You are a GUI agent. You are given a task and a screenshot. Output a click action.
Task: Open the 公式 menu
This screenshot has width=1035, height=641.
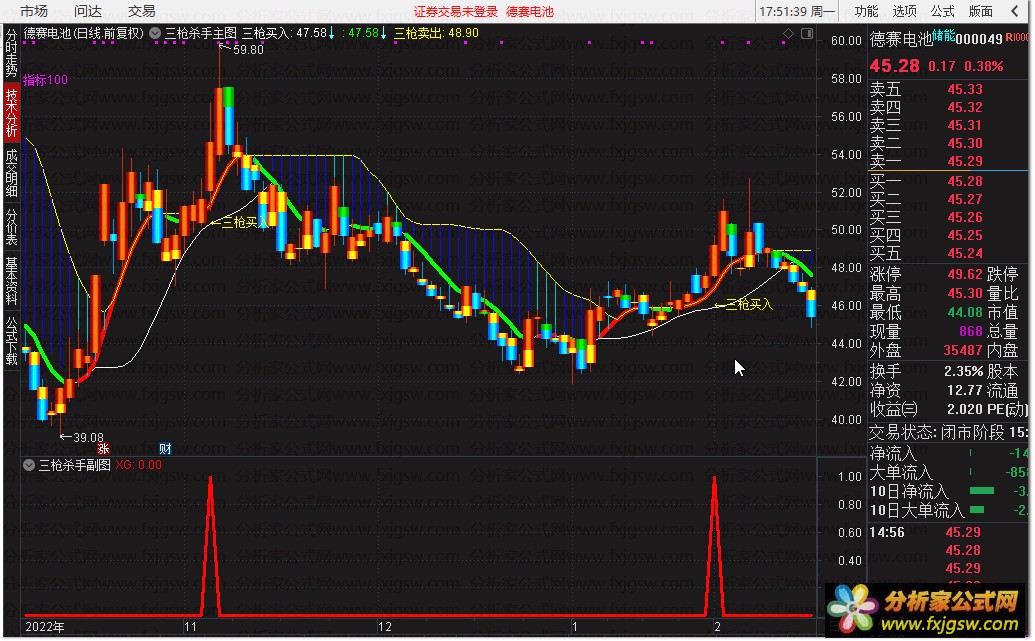click(943, 11)
